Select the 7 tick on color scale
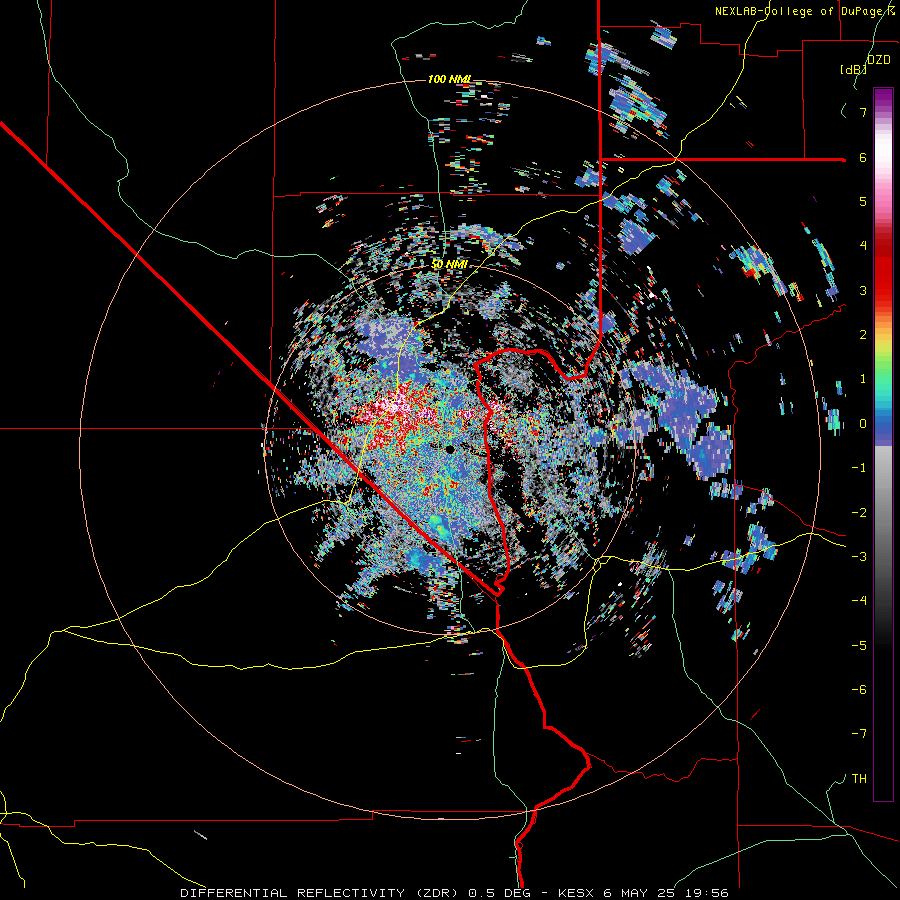Screen dimensions: 900x900 coord(863,112)
